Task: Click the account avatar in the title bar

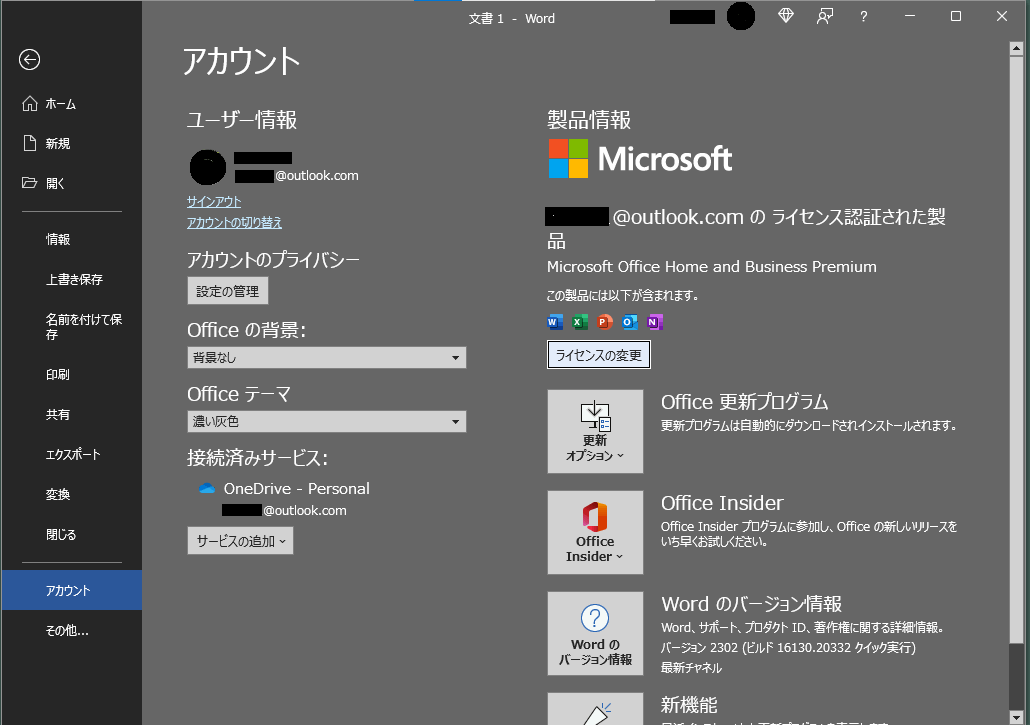Action: [x=740, y=16]
